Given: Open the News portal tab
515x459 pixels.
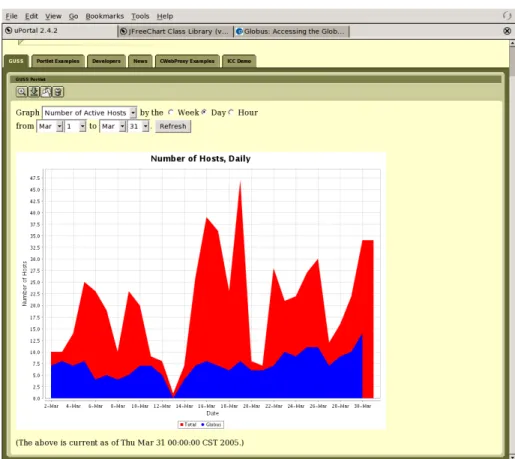Looking at the screenshot, I should [140, 61].
